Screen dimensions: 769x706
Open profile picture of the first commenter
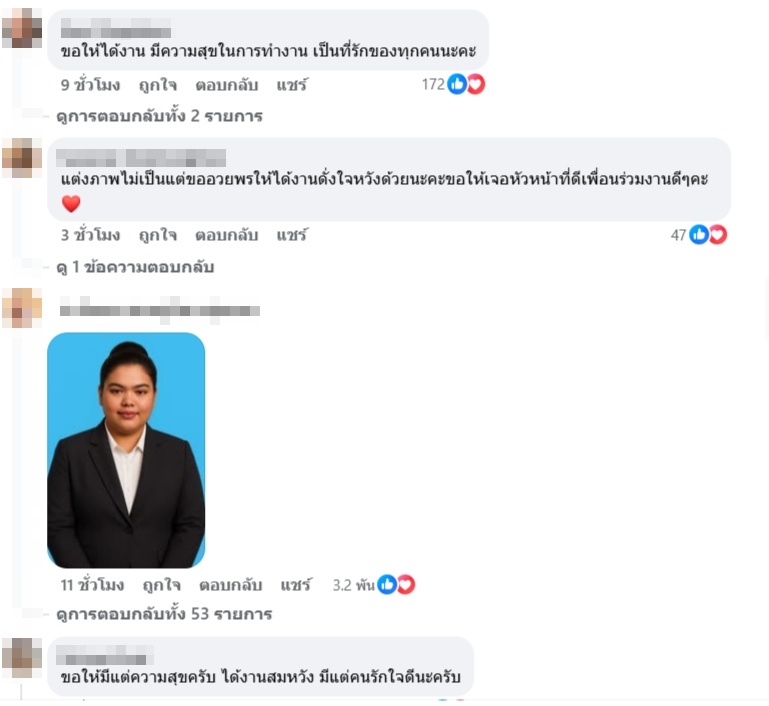(22, 28)
